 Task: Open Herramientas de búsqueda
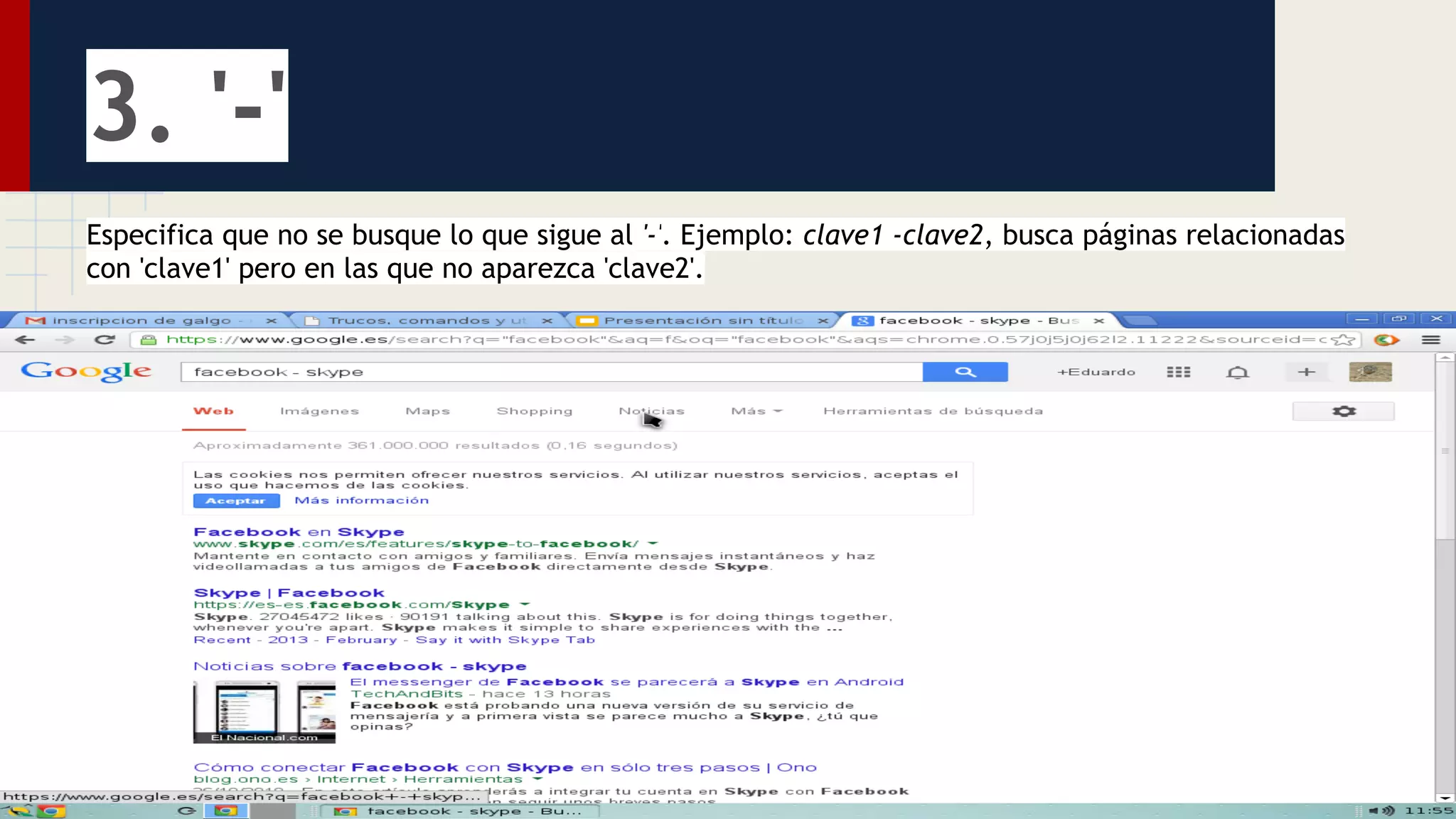click(x=933, y=411)
